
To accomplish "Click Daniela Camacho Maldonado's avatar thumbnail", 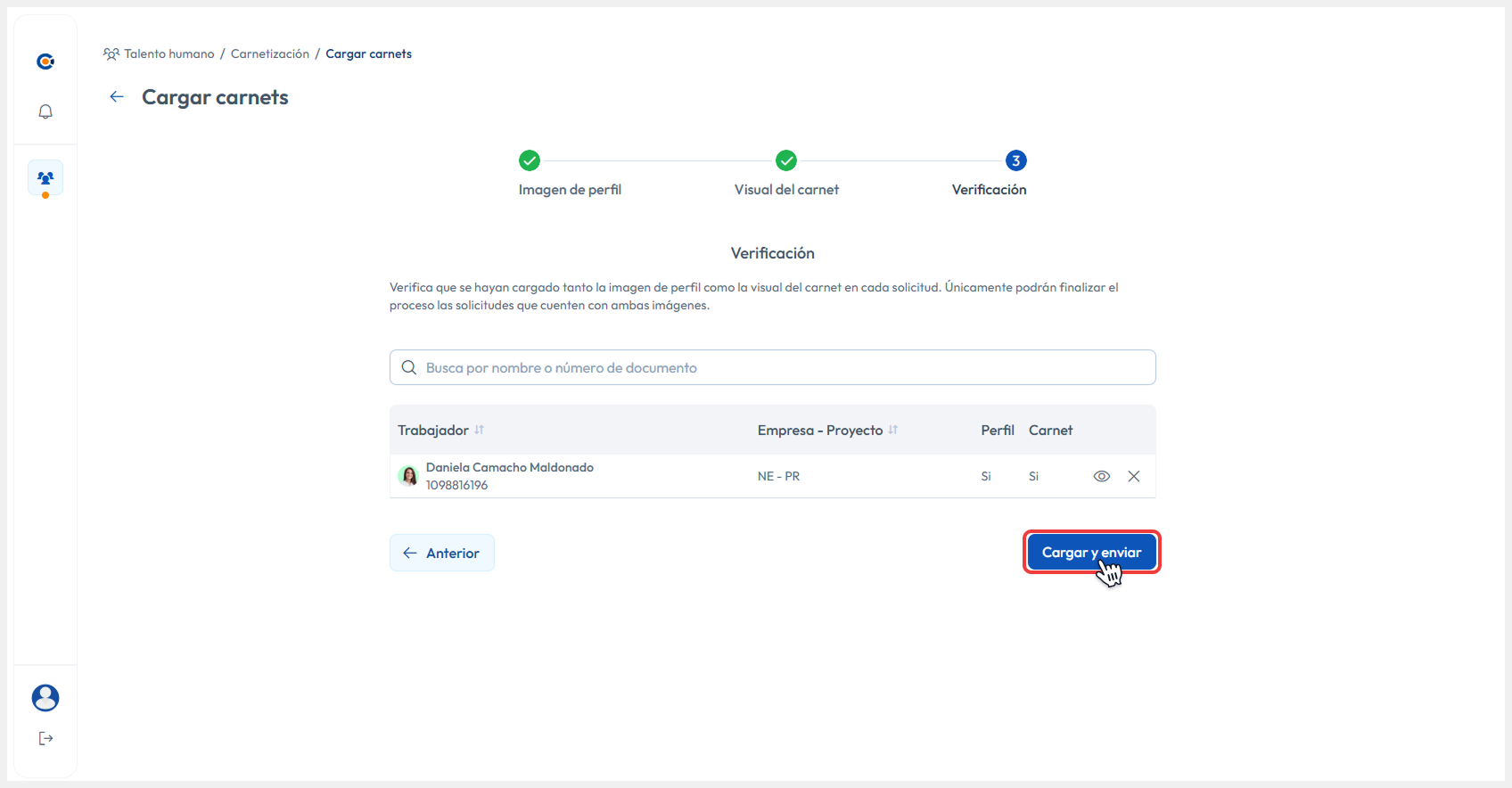I will [x=408, y=476].
